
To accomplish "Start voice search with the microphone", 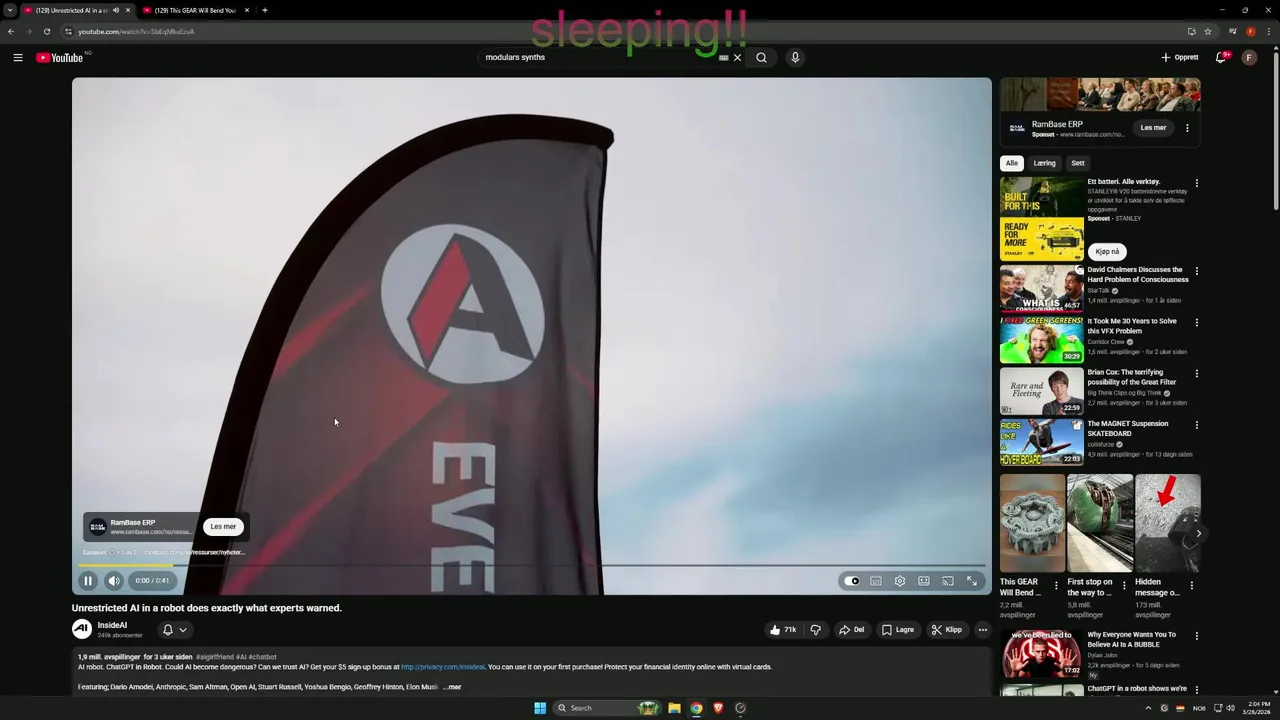I will [795, 58].
